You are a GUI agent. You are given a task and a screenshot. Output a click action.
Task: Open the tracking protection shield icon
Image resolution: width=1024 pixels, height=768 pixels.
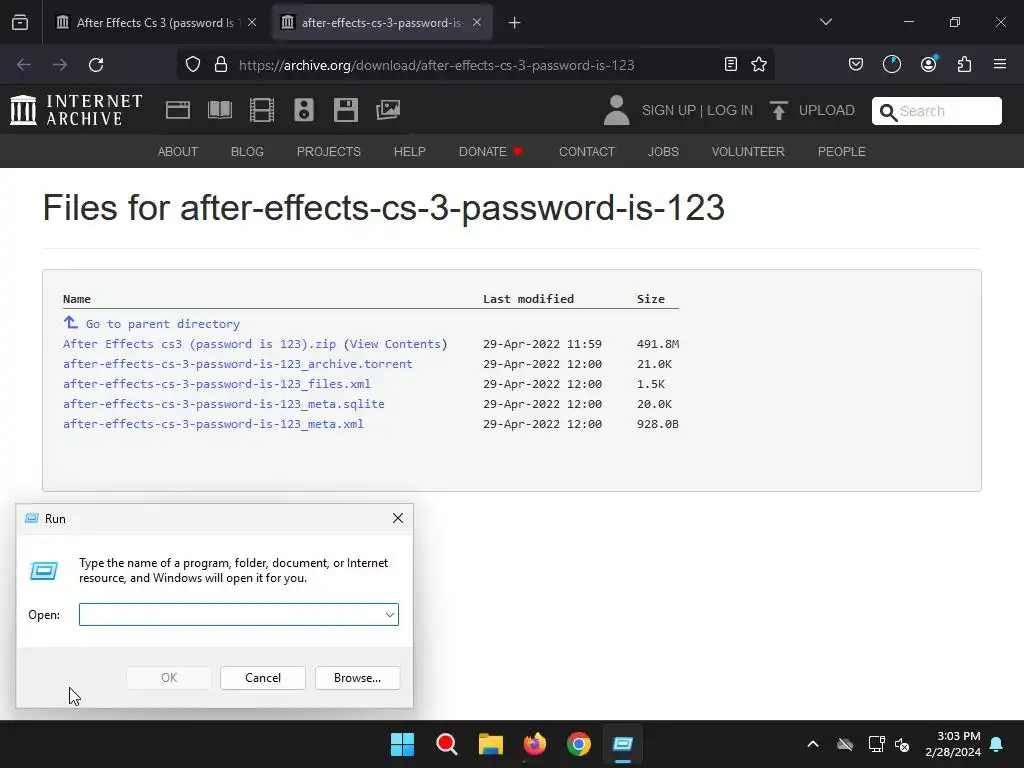coord(193,65)
